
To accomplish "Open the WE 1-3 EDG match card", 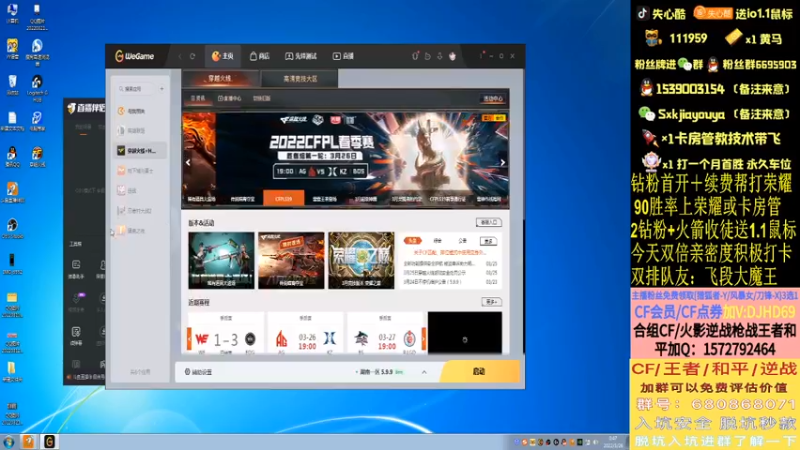I will tap(226, 333).
